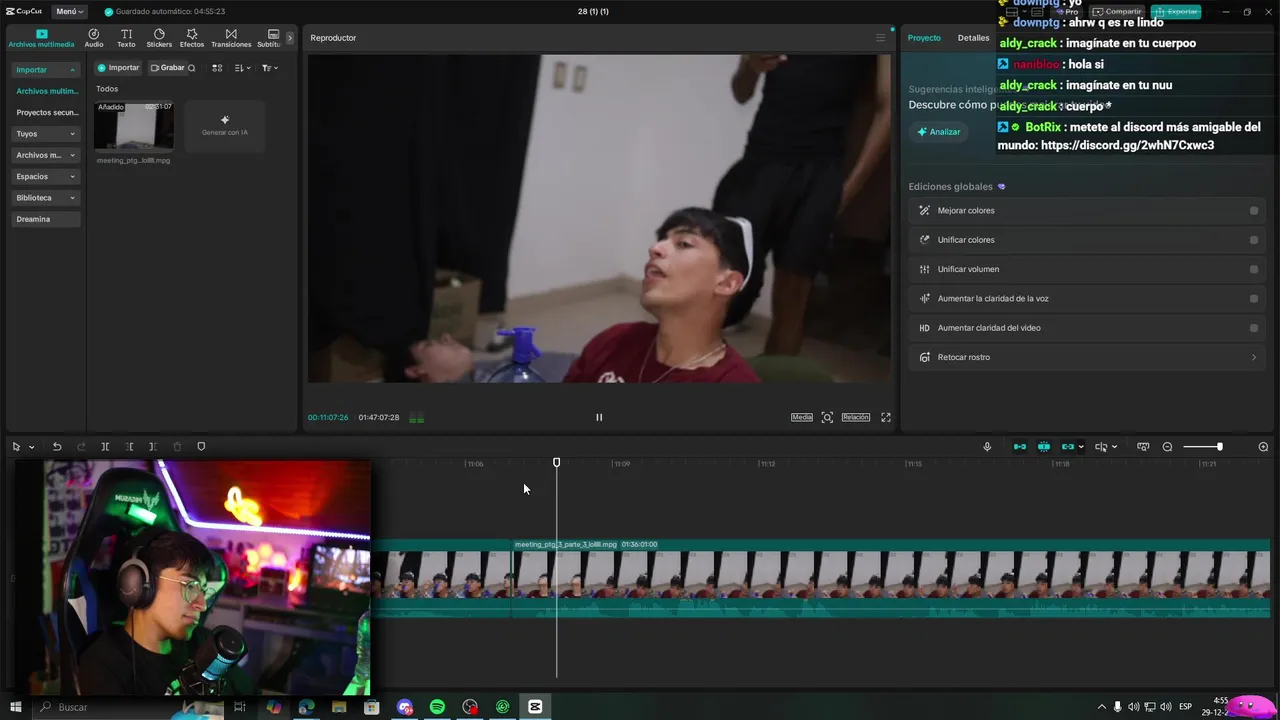Enable Aumentar la claridad de la voz
This screenshot has width=1280, height=720.
point(1254,299)
